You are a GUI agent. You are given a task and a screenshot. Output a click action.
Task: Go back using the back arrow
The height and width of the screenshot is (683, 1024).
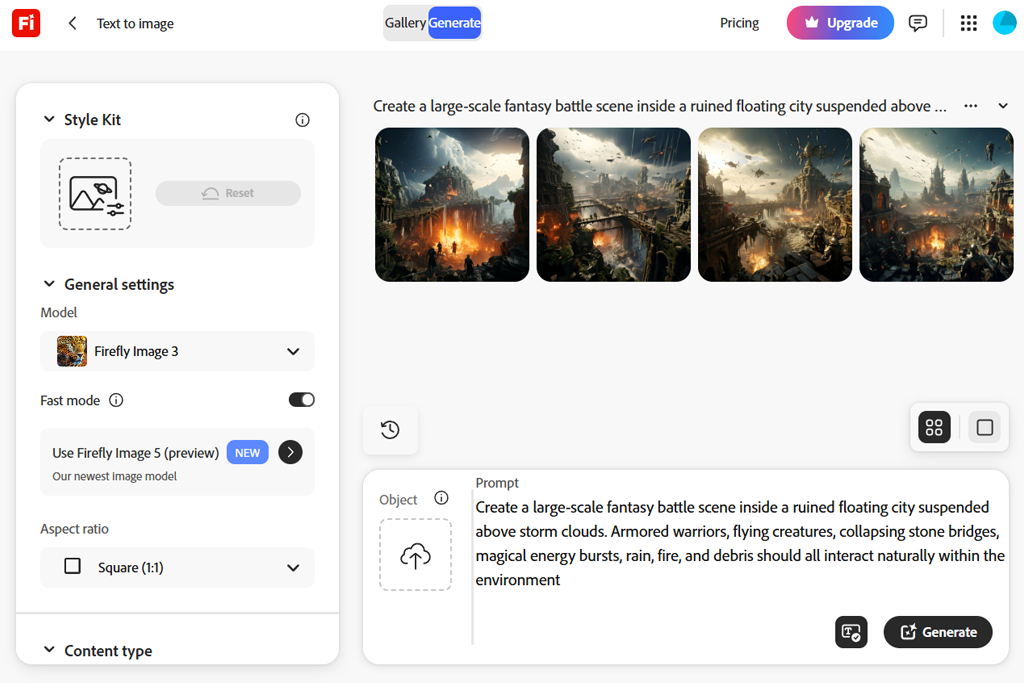[72, 24]
